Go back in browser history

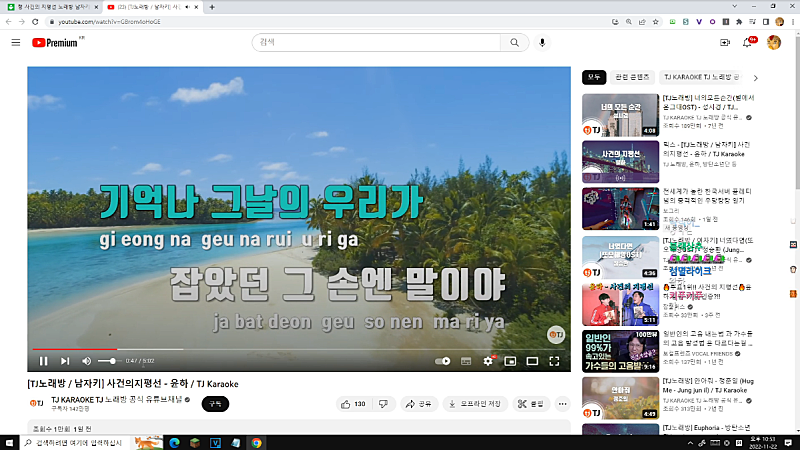click(8, 22)
